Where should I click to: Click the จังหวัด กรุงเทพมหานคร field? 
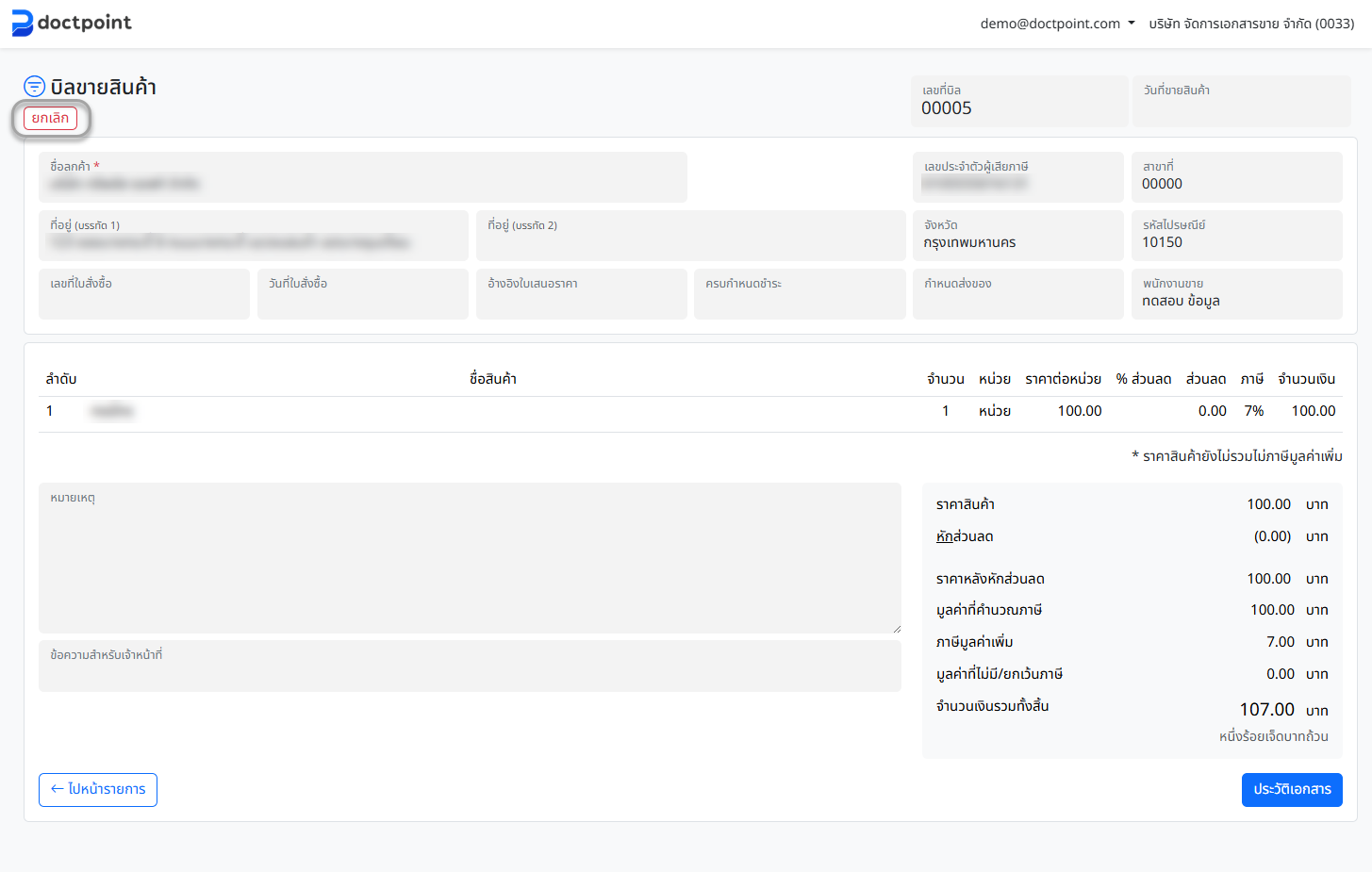[1017, 236]
